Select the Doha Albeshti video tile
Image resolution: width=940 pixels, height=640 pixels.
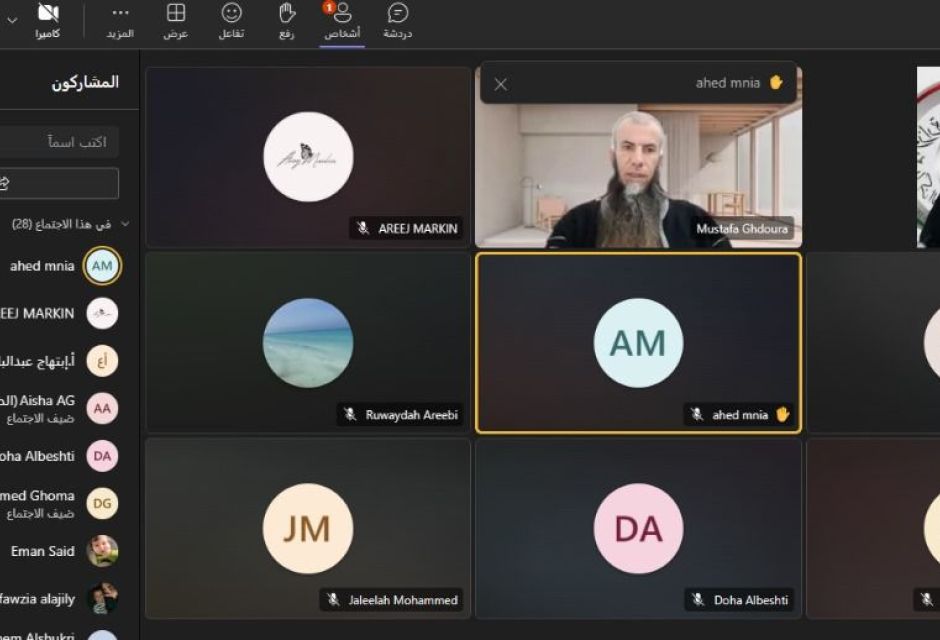(x=638, y=528)
